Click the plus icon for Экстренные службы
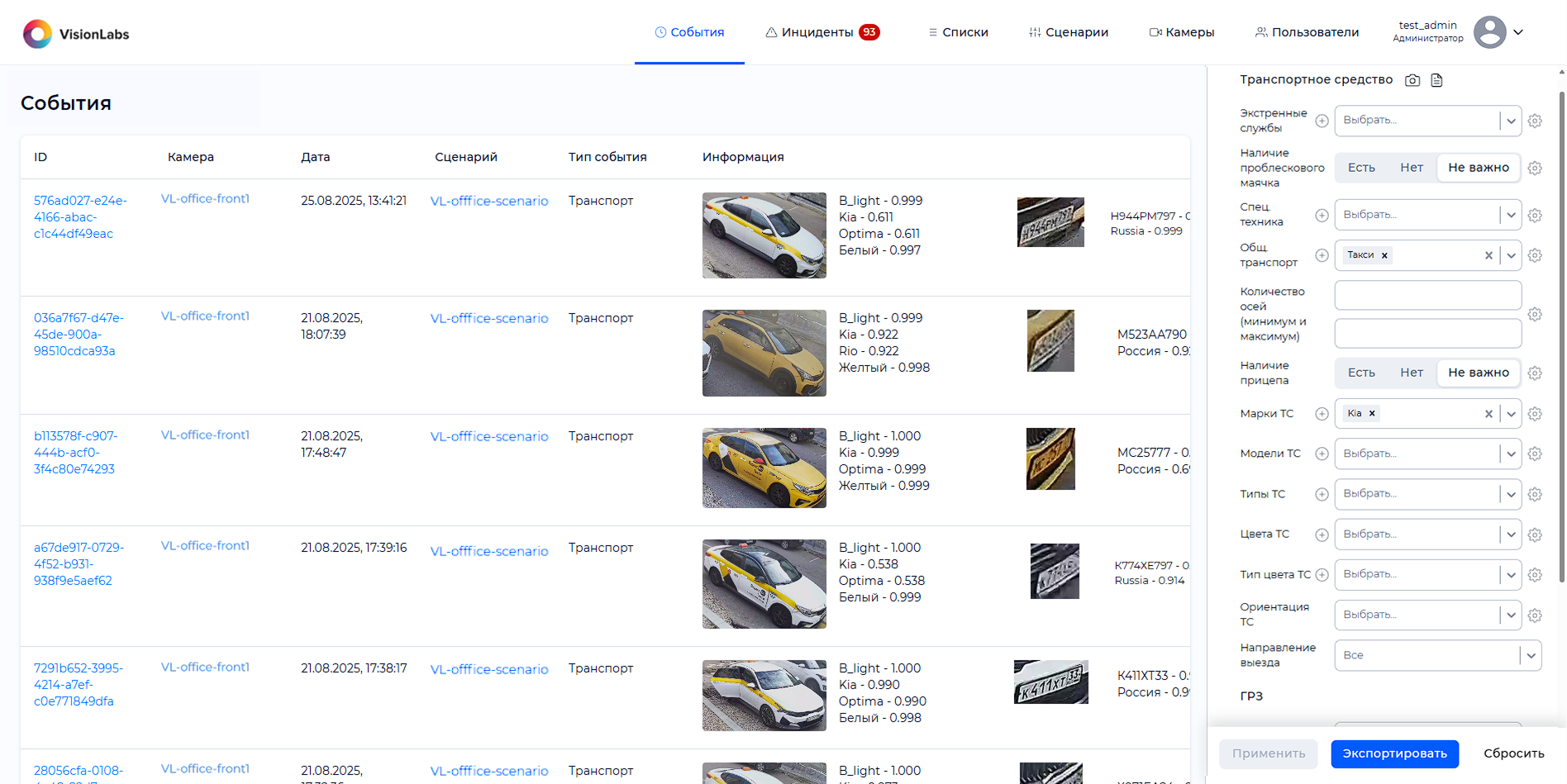Image resolution: width=1567 pixels, height=784 pixels. 1322,121
